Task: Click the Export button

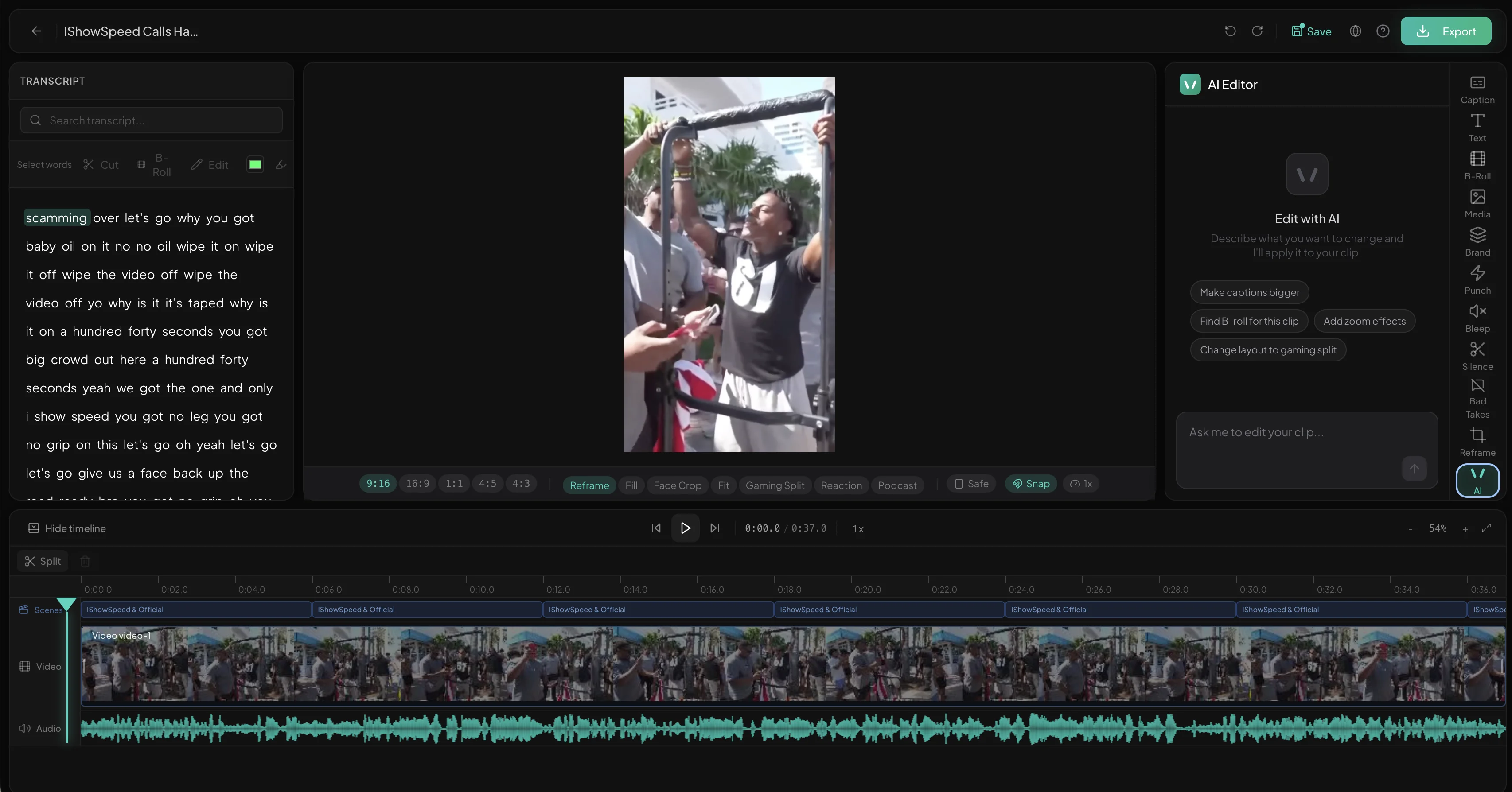Action: [x=1446, y=31]
